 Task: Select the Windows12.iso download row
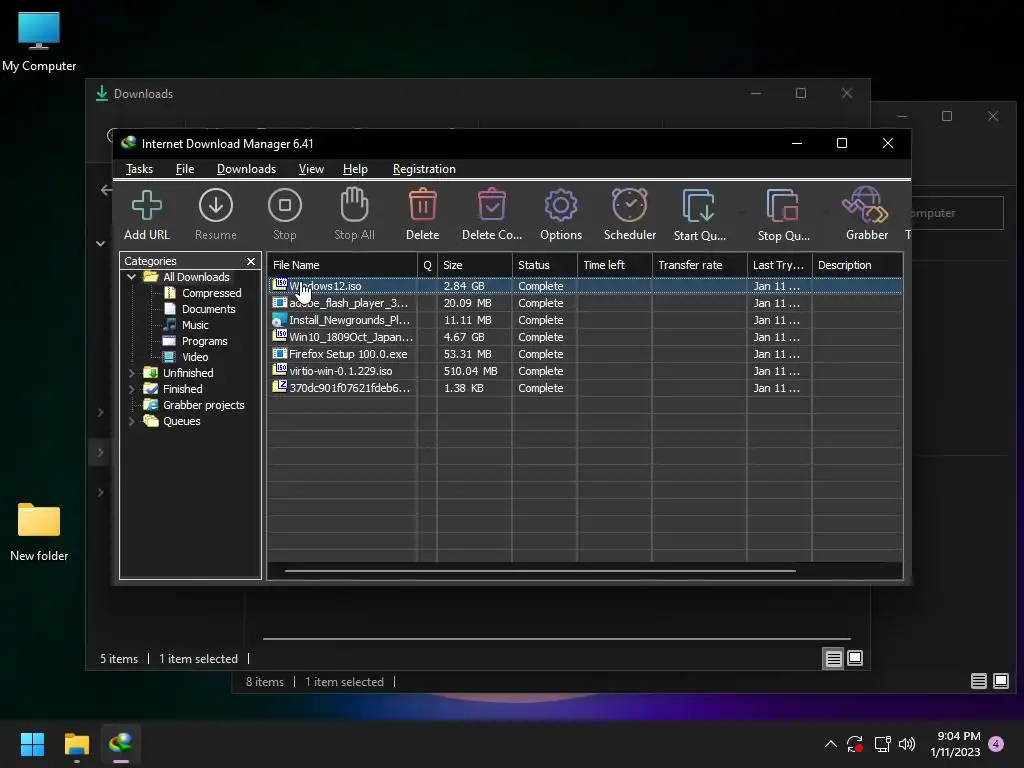coord(585,286)
